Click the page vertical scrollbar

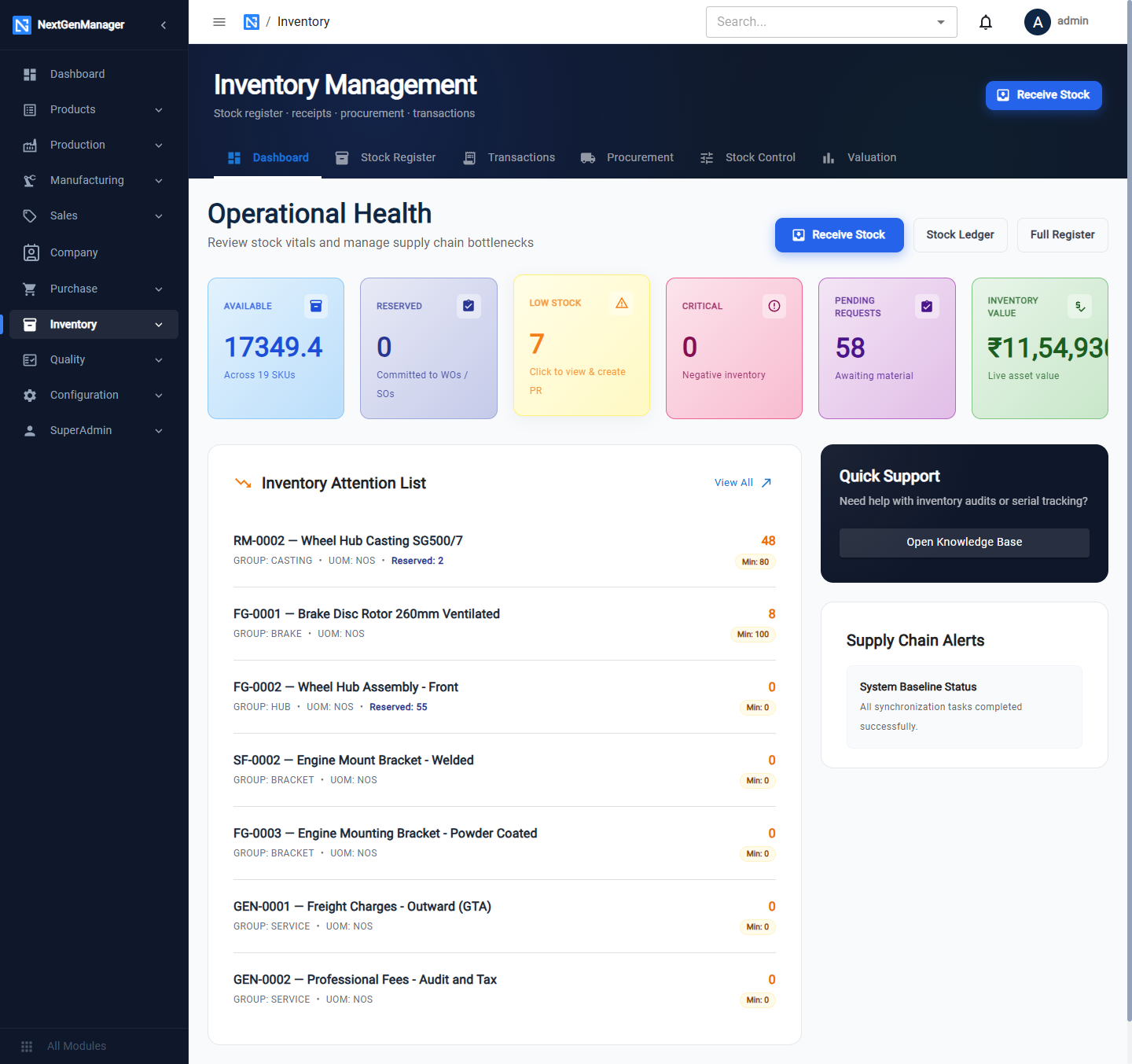coord(1129,511)
